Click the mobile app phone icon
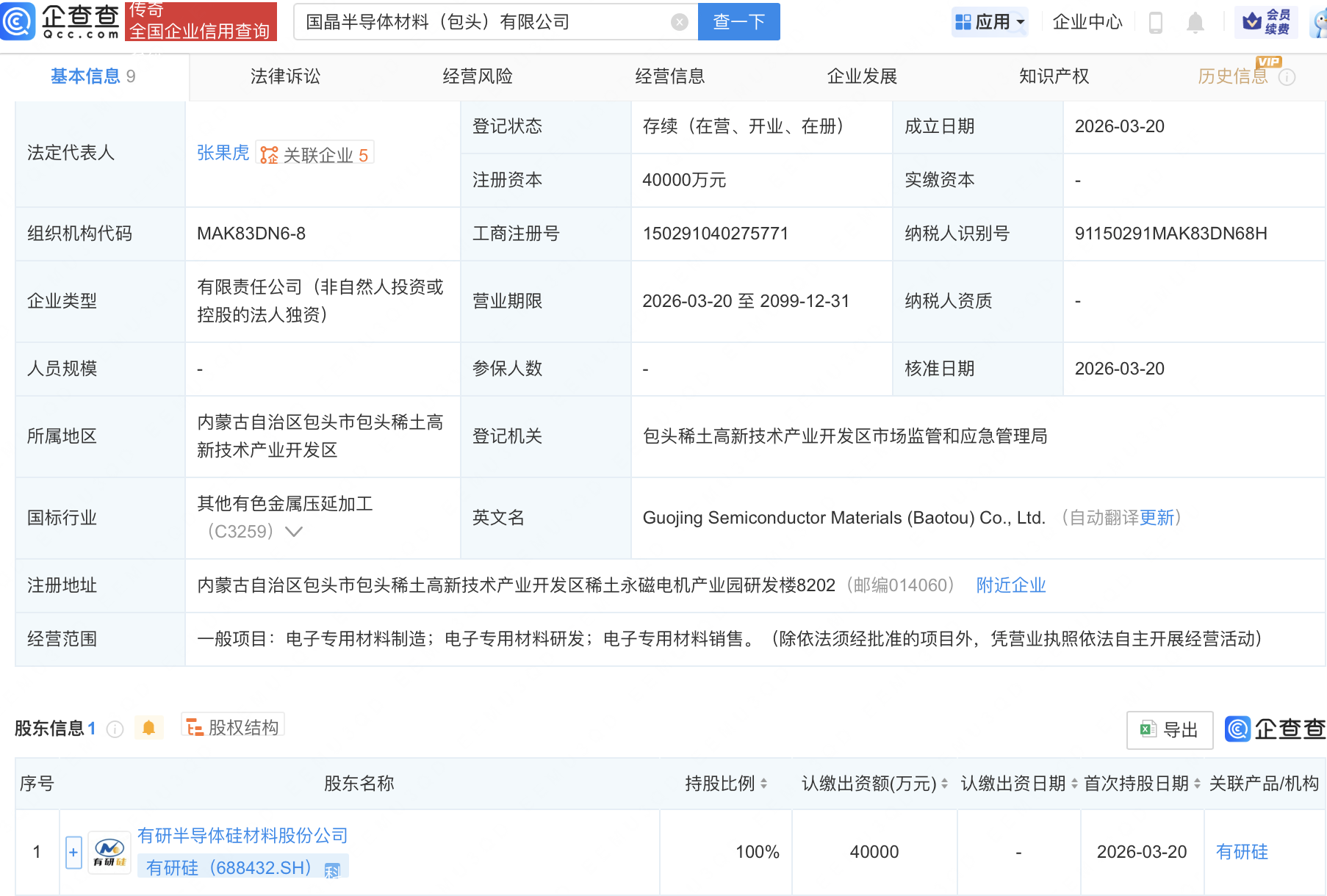Viewport: 1327px width, 896px height. coord(1155,22)
